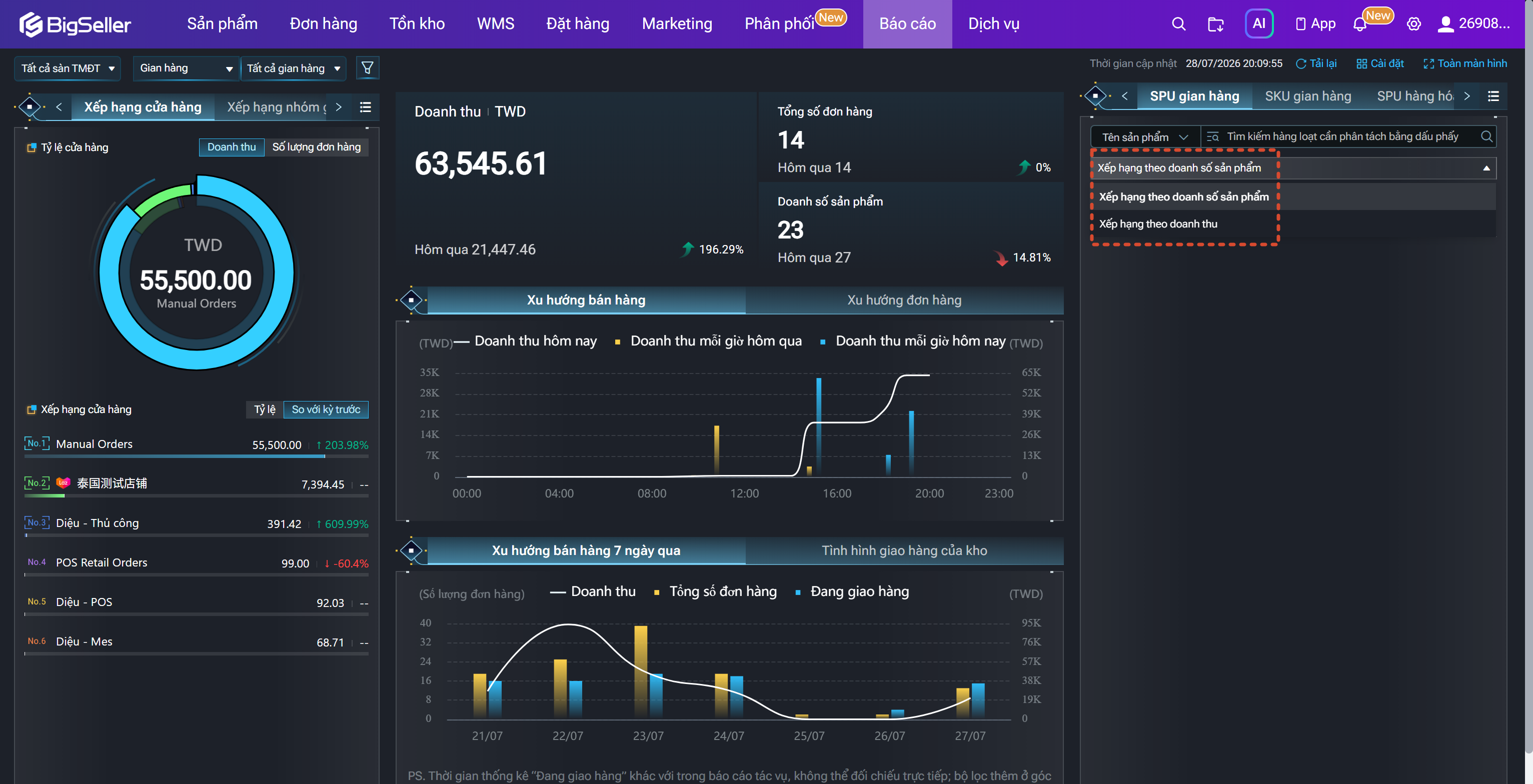Screen dimensions: 1533x784
Task: Open the AI assistant icon
Action: click(1258, 24)
